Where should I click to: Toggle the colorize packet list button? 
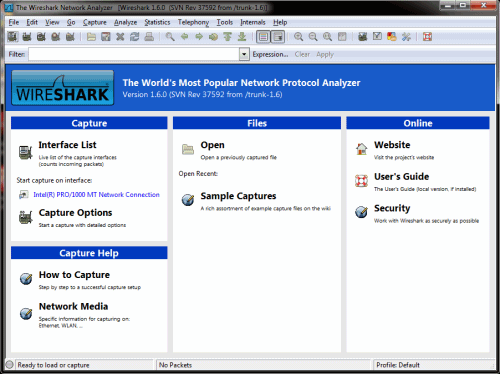click(x=263, y=36)
